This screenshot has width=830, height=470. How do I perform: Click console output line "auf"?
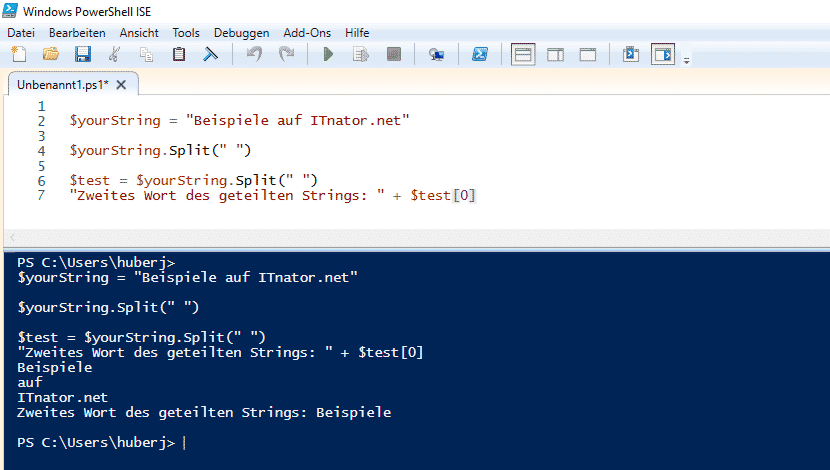point(30,383)
